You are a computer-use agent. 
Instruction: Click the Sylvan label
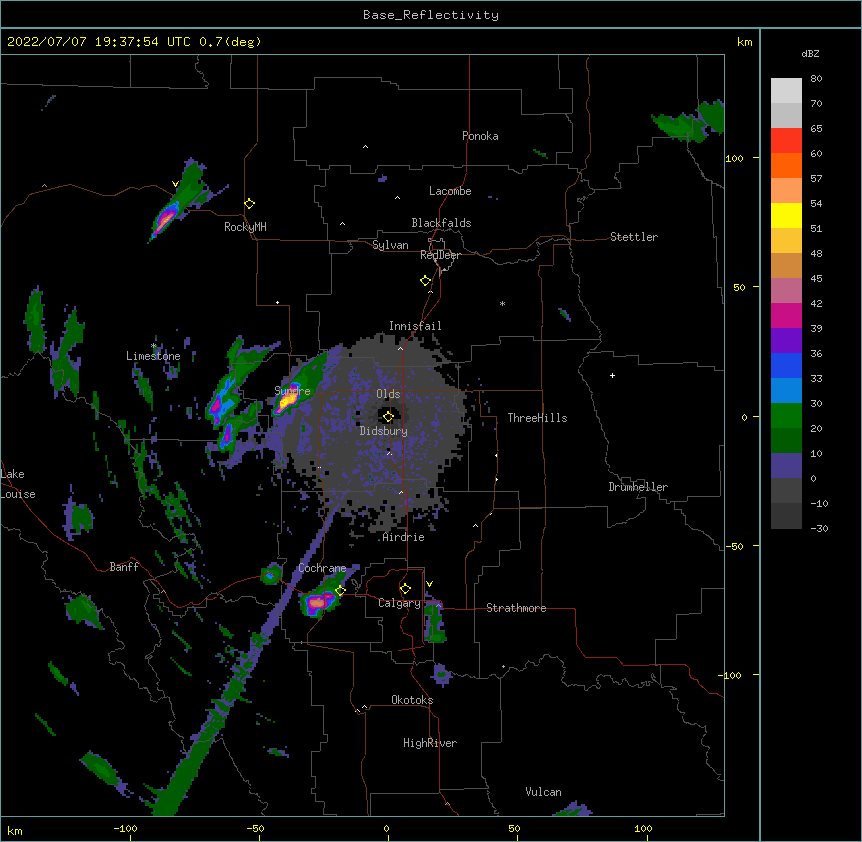click(x=390, y=245)
